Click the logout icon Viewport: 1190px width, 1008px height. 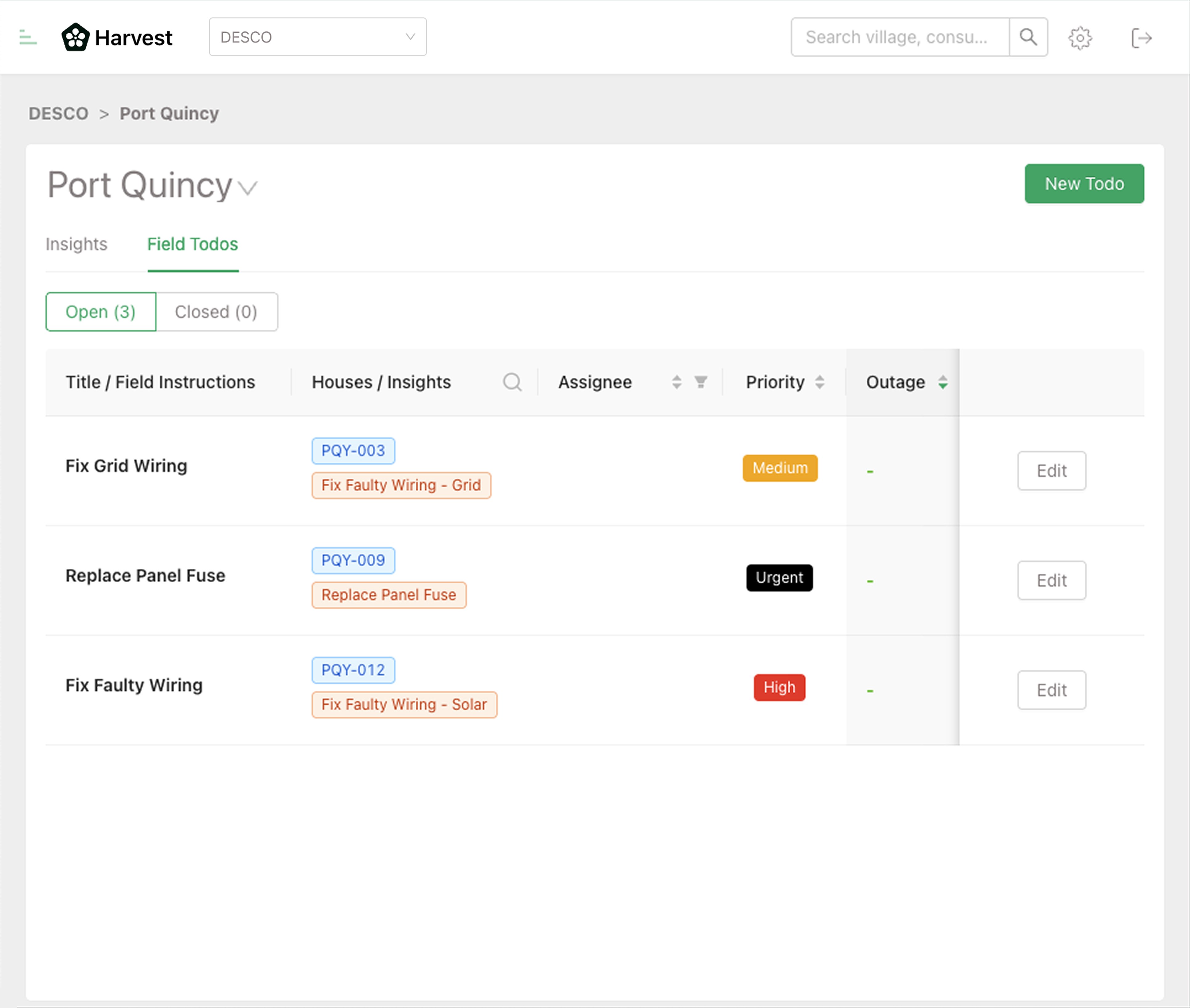coord(1141,38)
